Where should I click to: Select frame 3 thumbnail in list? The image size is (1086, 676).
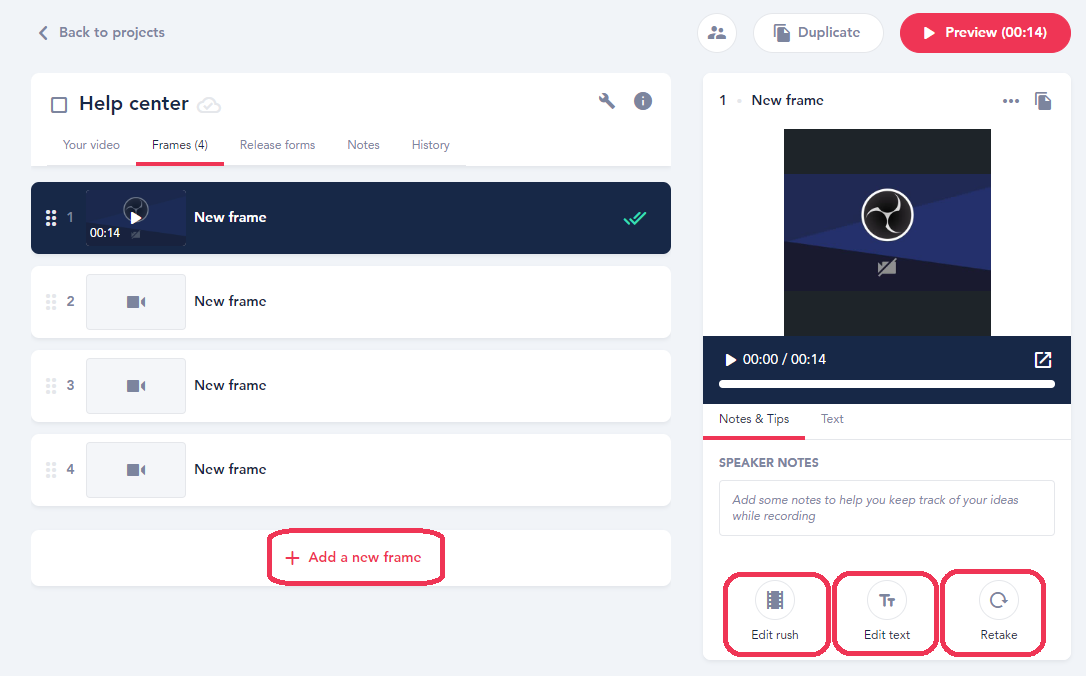point(136,386)
